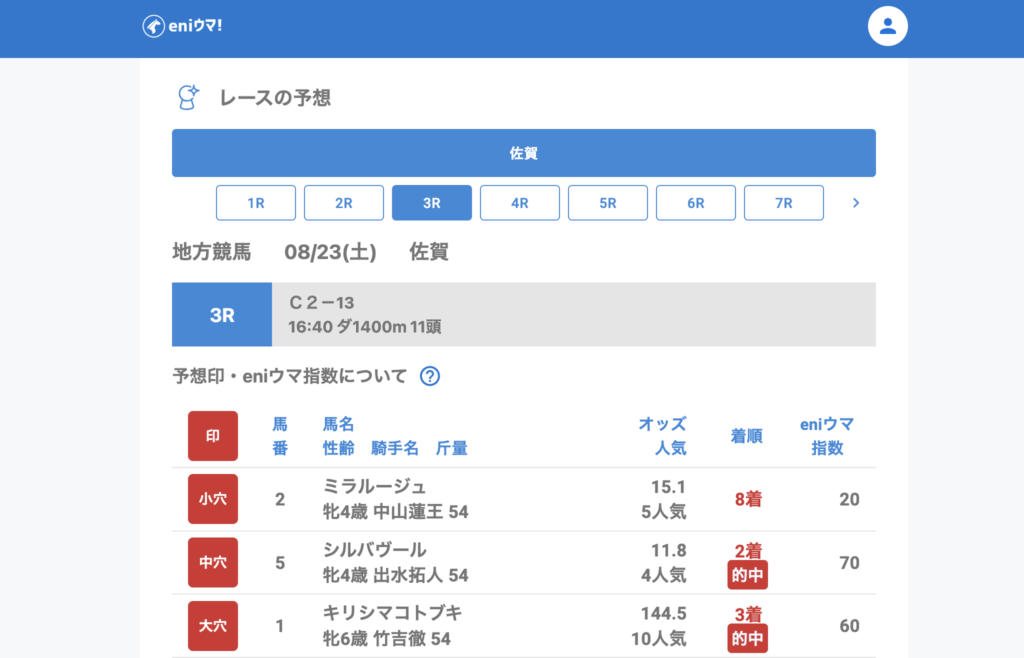Click the 中穴 mark badge

click(x=213, y=562)
